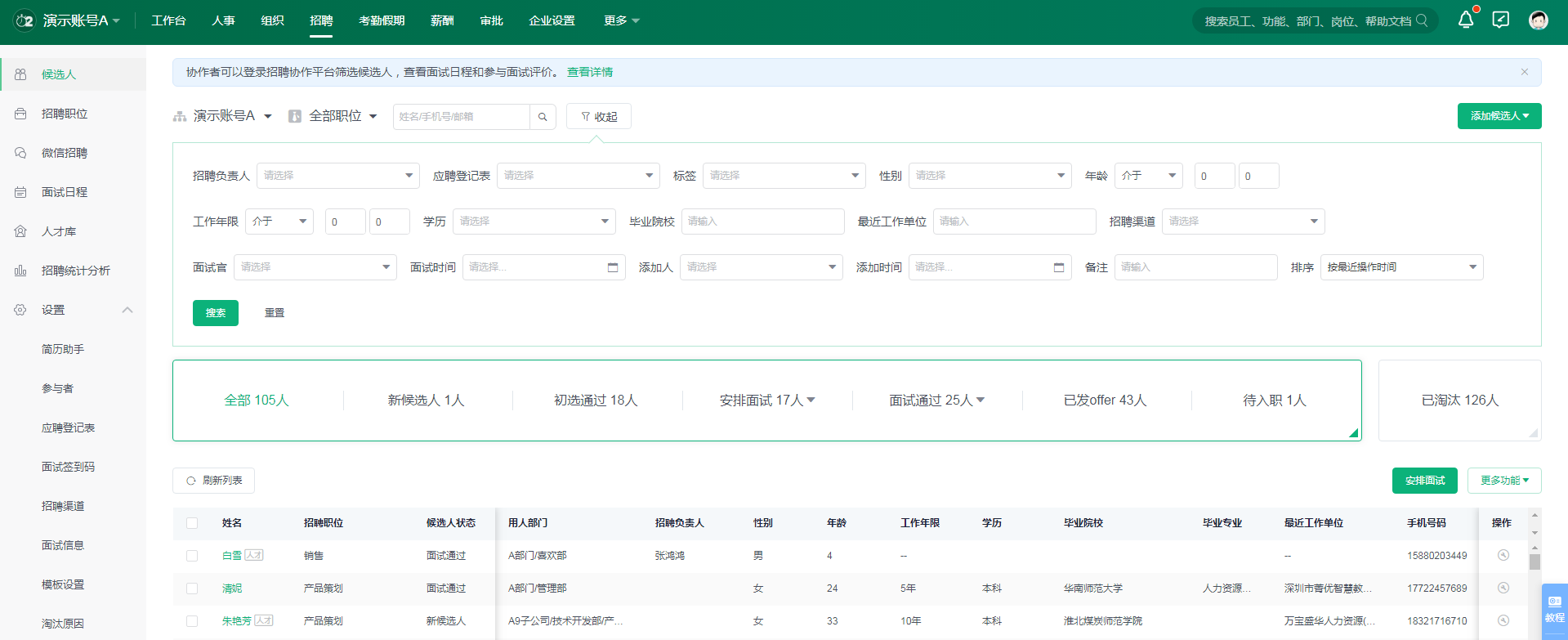Screen dimensions: 1568x640
Task: Open the 应聘登记表 dropdown
Action: 579,176
